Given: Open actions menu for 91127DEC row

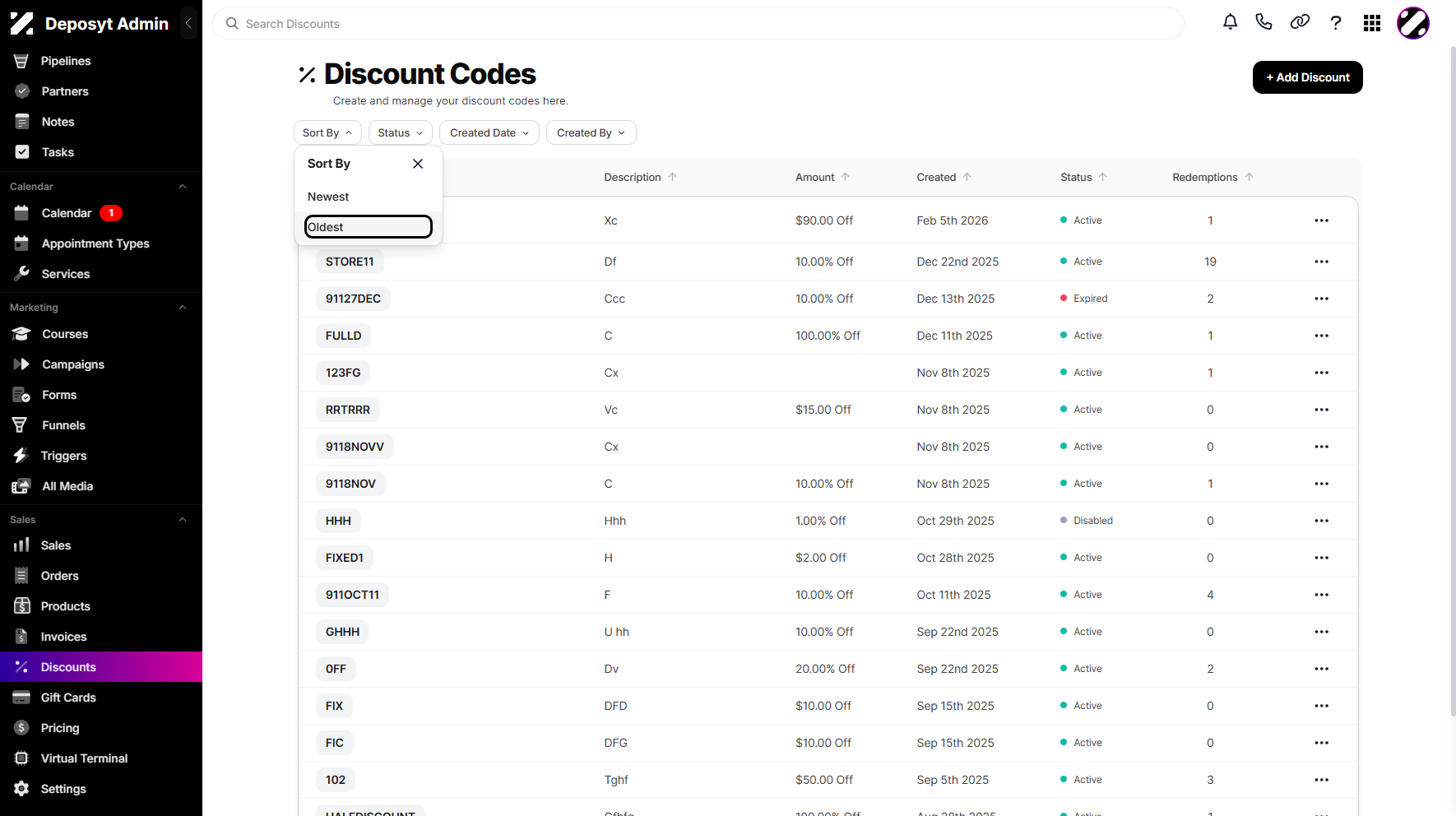Looking at the screenshot, I should (1322, 299).
